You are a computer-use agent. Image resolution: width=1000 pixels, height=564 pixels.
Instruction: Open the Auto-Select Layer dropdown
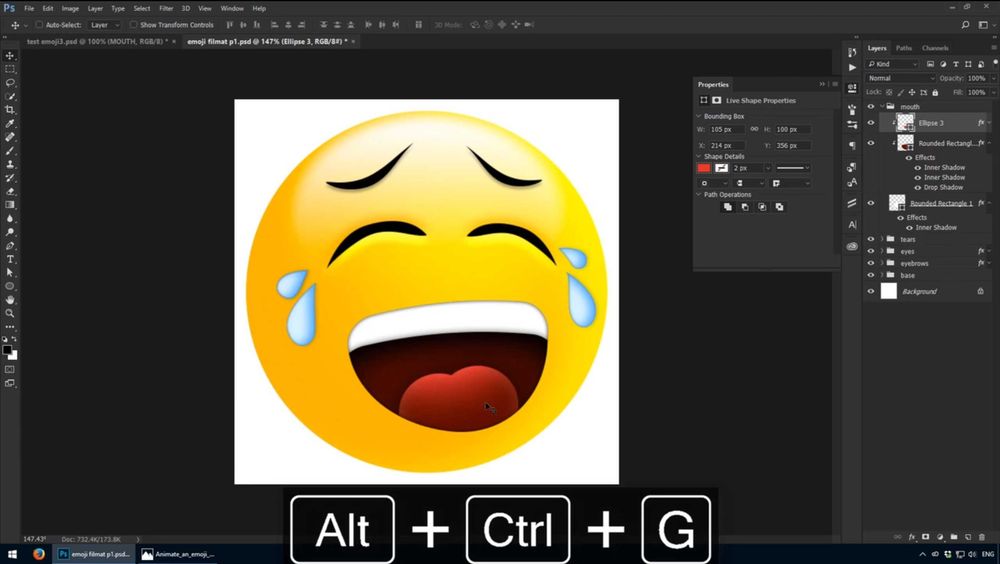[104, 25]
